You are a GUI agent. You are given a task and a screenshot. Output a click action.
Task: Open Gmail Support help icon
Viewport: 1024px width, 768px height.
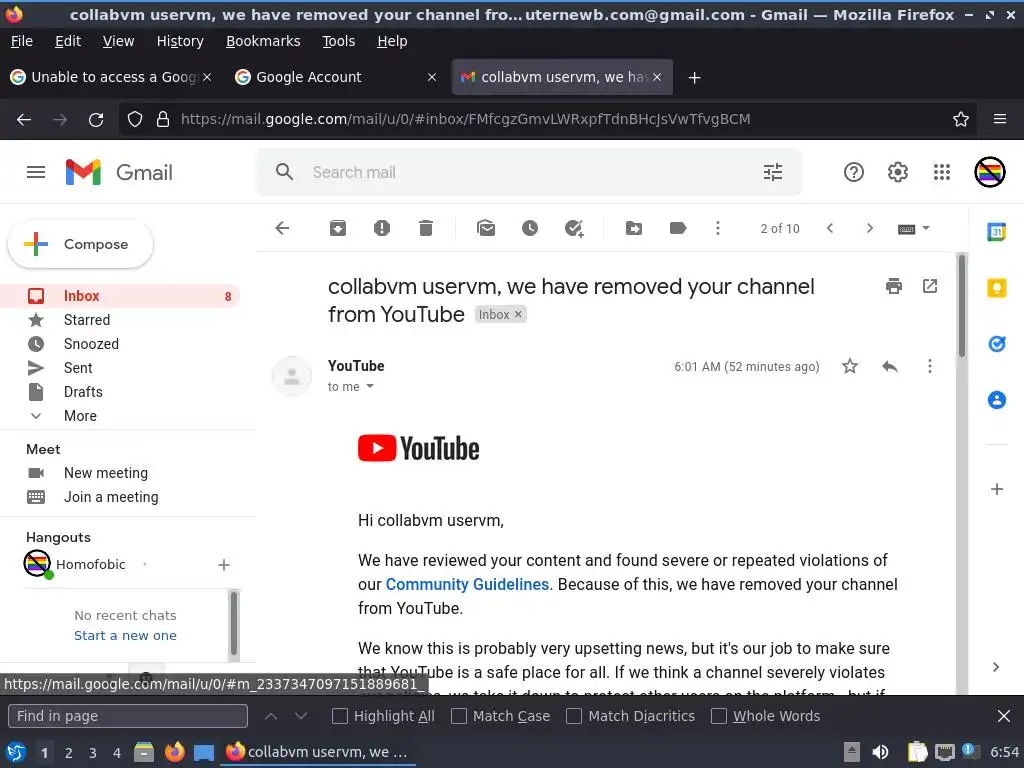click(854, 172)
